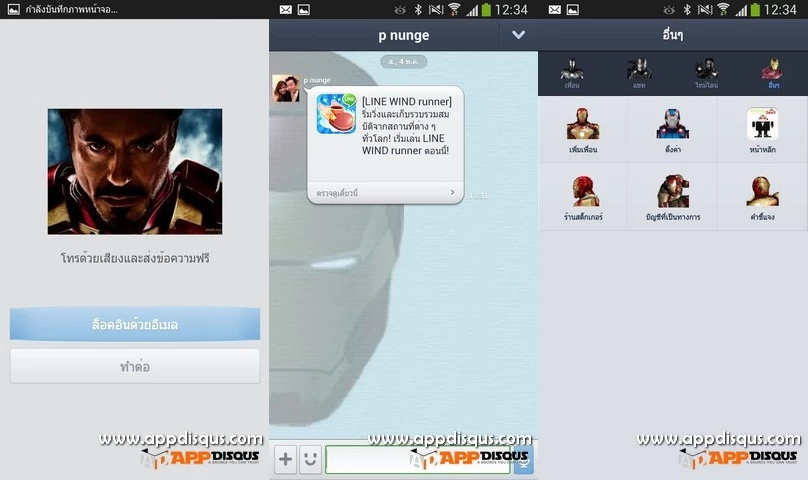808x480 pixels.
Task: Tap the mail notification icon above อื่นๆ screen
Action: point(554,9)
